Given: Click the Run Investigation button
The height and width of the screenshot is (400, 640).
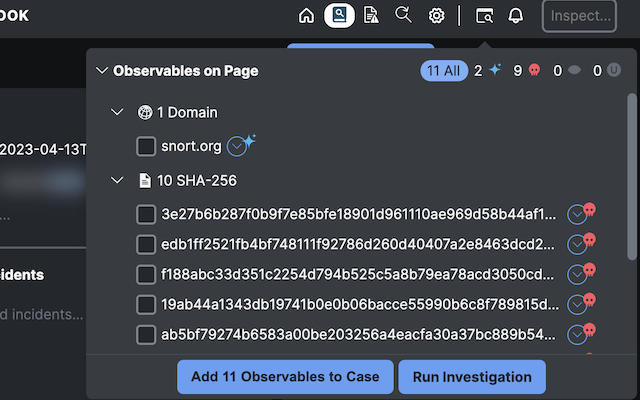Looking at the screenshot, I should pos(472,377).
